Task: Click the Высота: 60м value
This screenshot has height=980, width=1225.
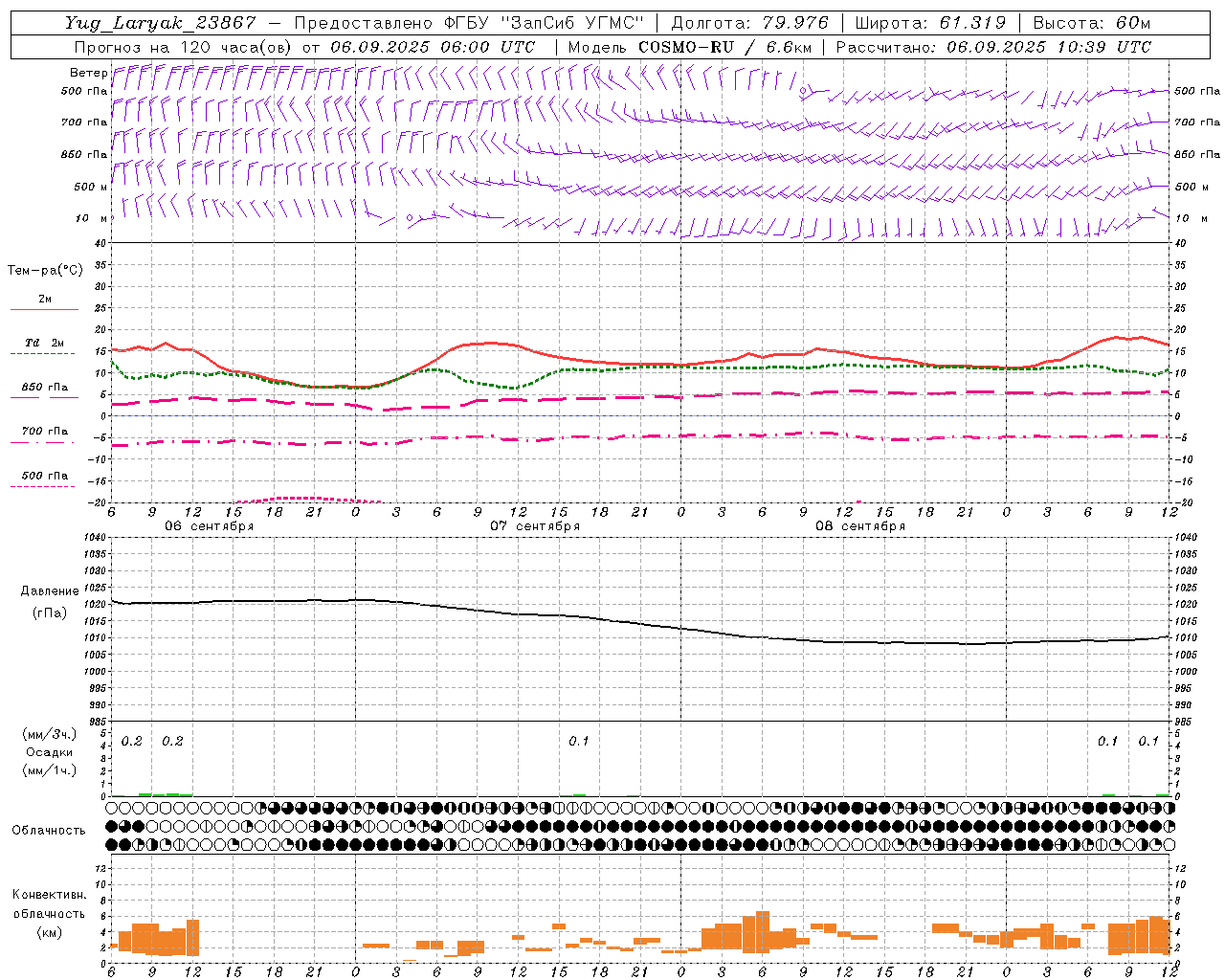Action: point(1091,23)
